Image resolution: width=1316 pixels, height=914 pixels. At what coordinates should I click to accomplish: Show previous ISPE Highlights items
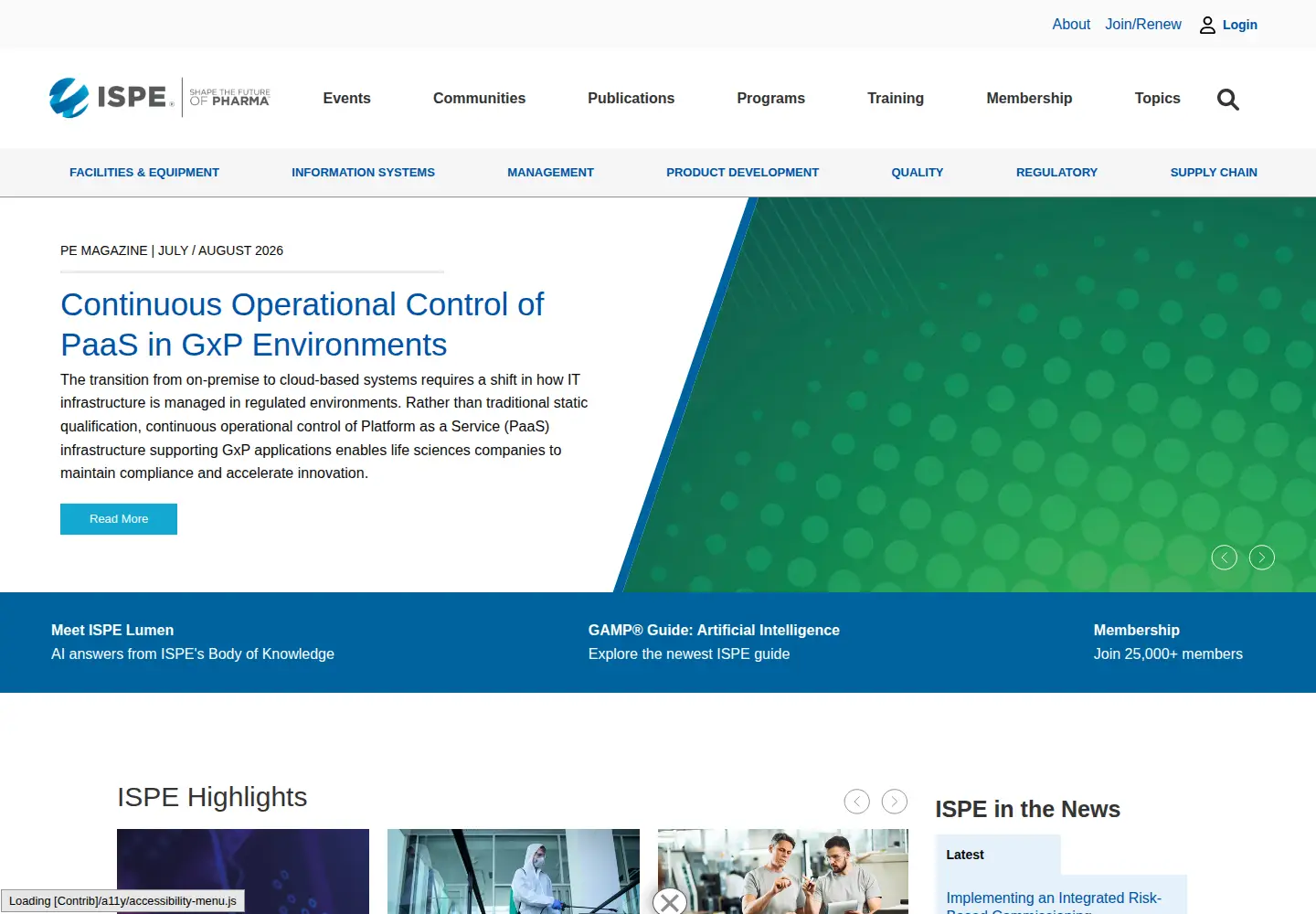point(857,802)
